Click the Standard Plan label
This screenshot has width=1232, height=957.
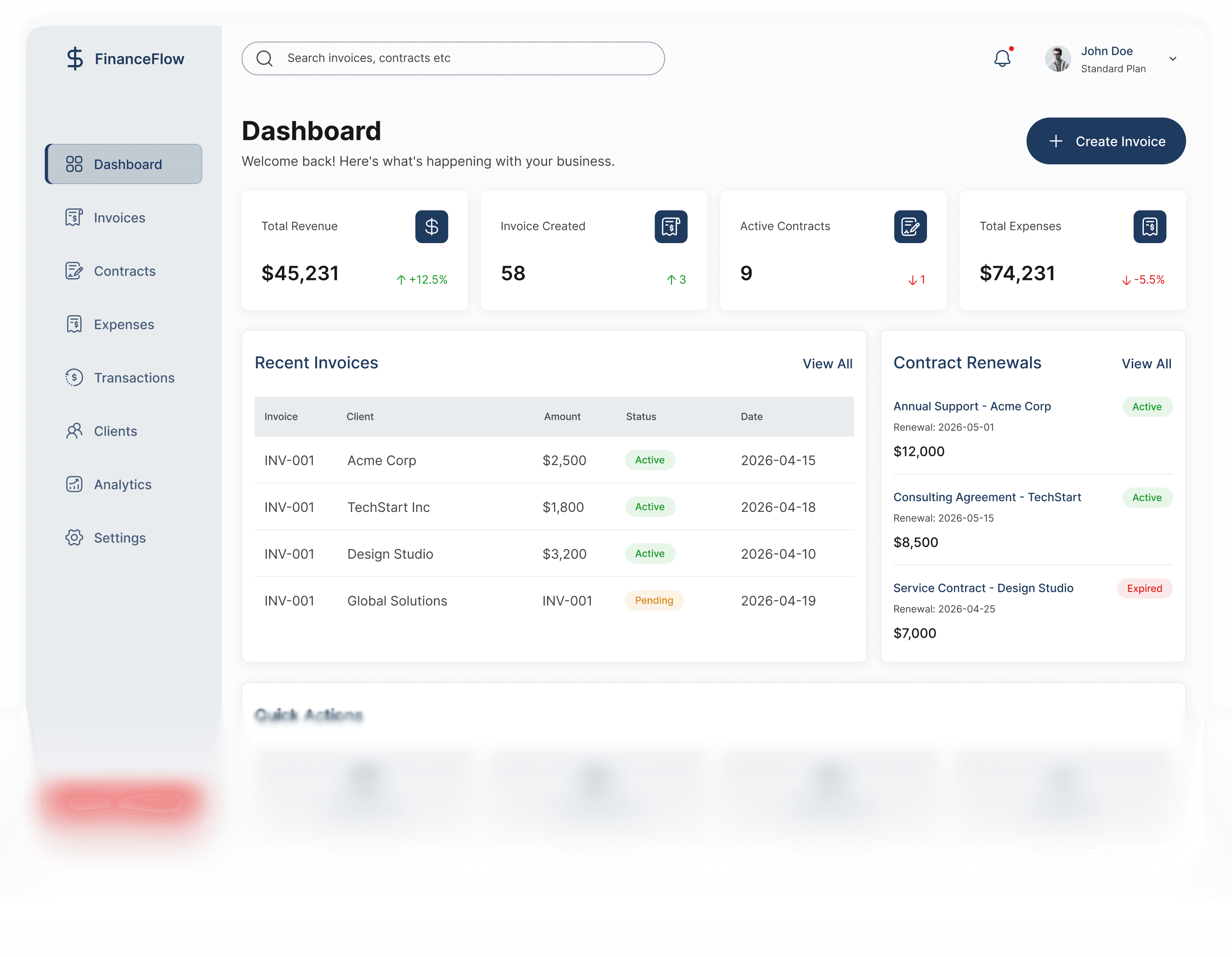[1114, 69]
